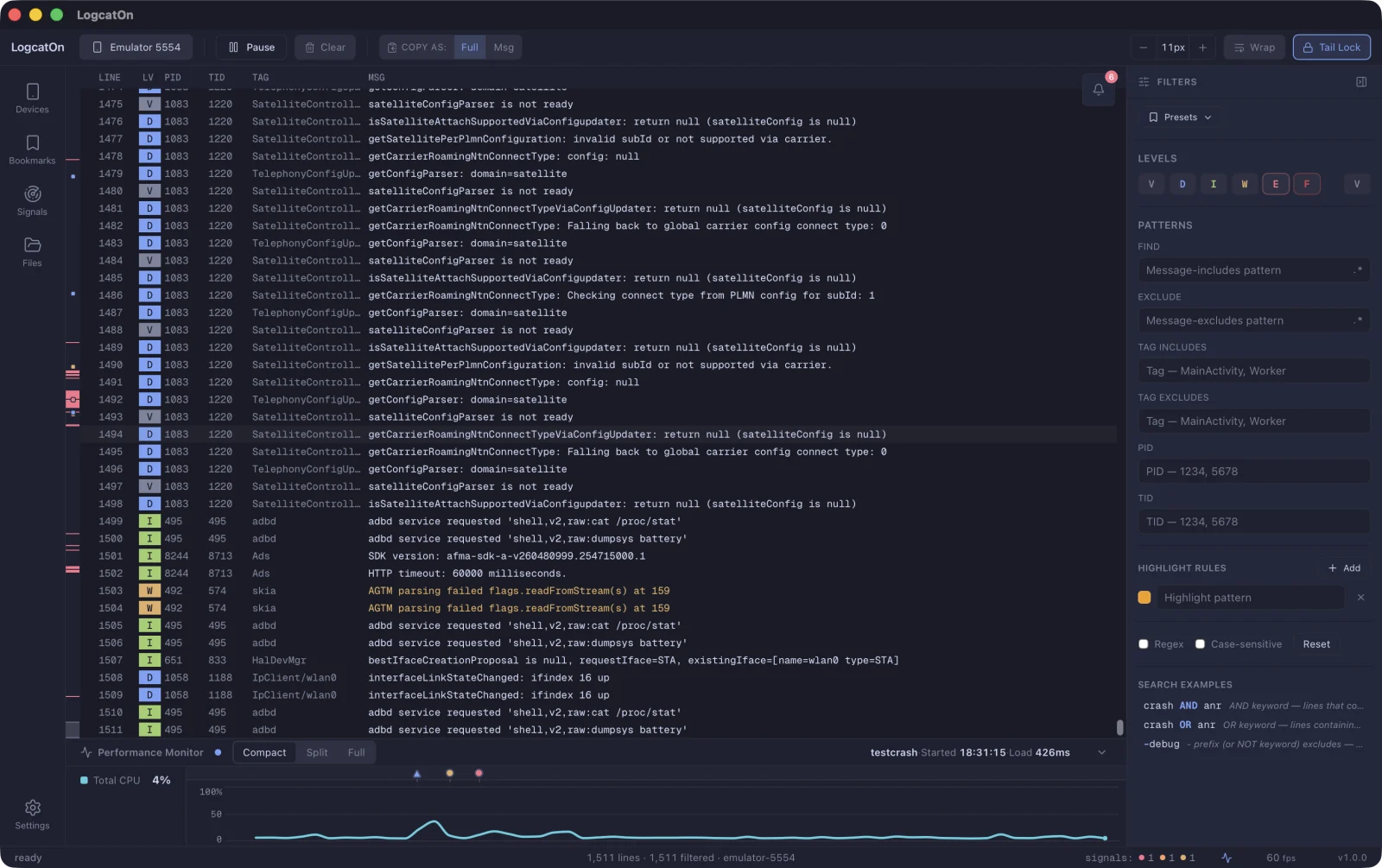Click the LINE column header
Image resolution: width=1382 pixels, height=868 pixels.
click(110, 78)
